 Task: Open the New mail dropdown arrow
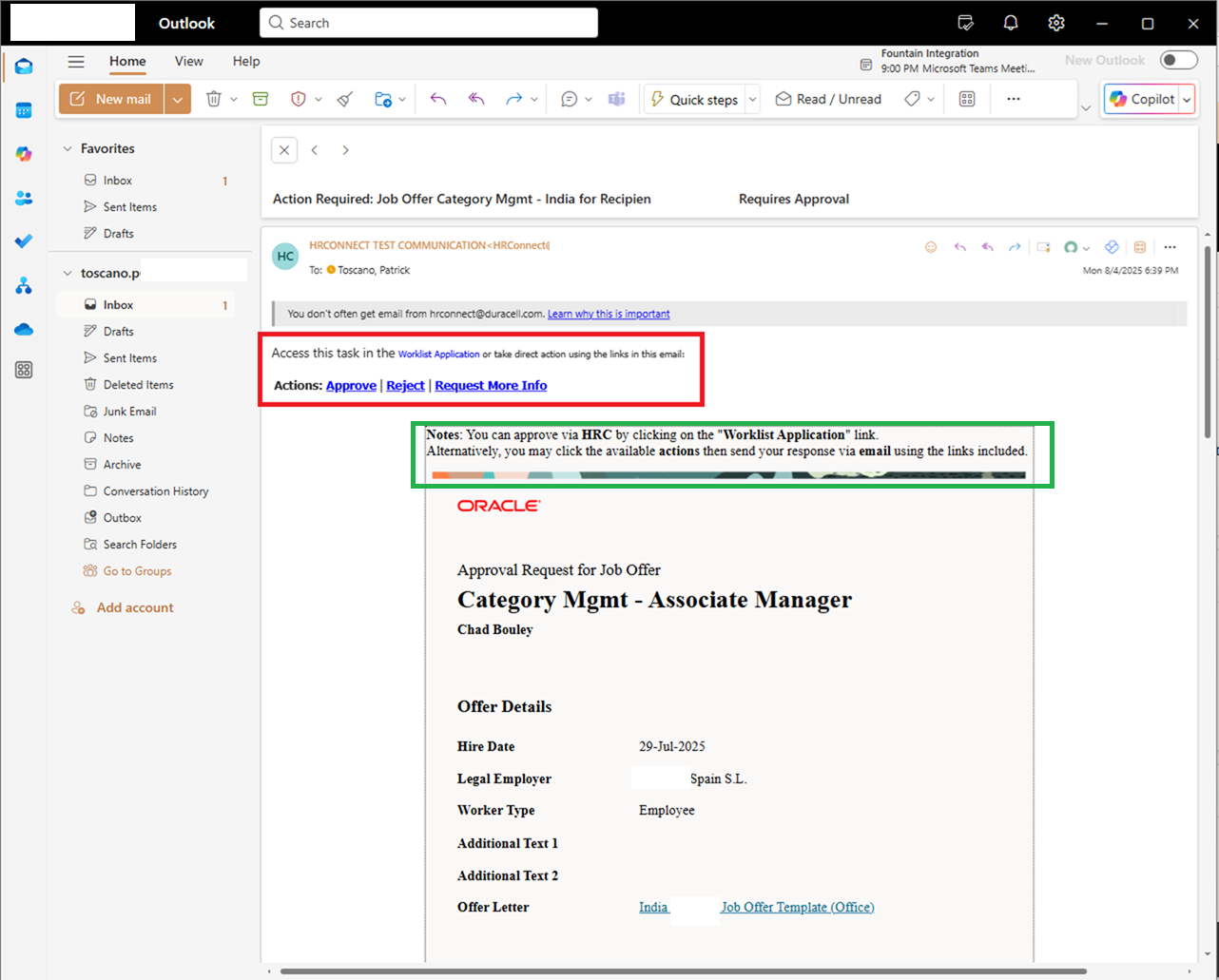coord(177,98)
